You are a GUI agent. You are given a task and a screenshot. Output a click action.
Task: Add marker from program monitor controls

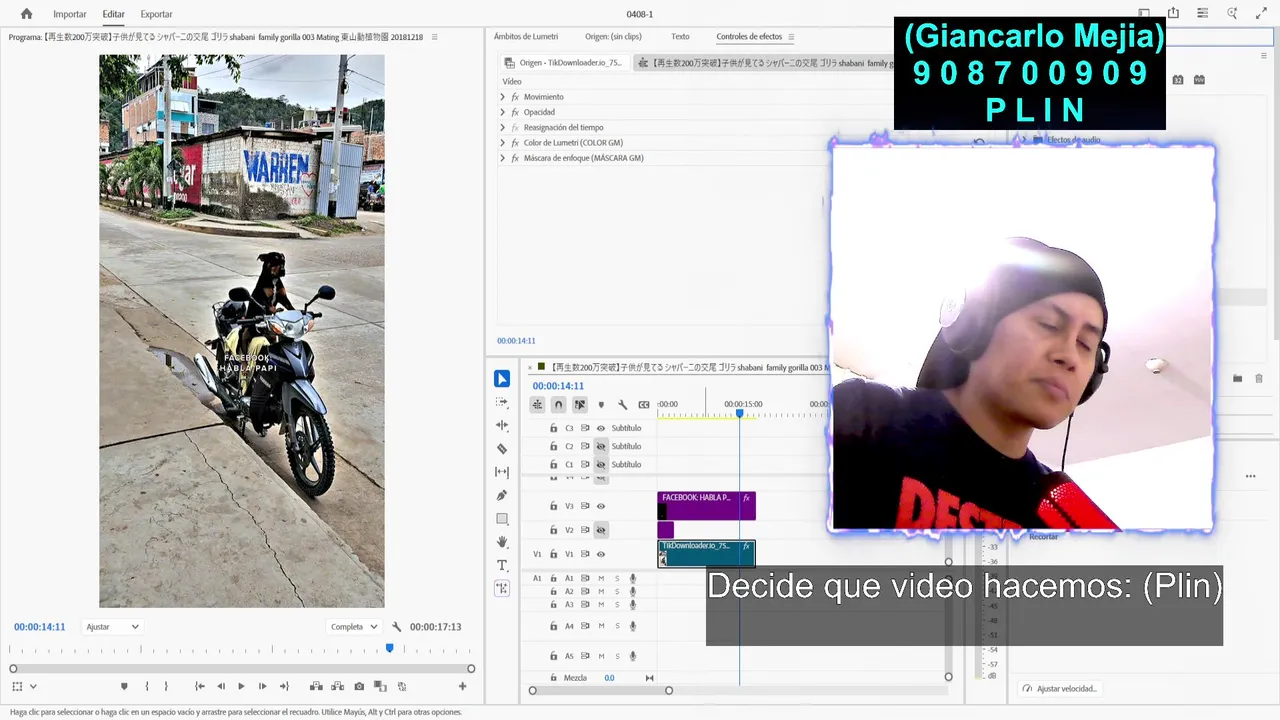[x=124, y=687]
